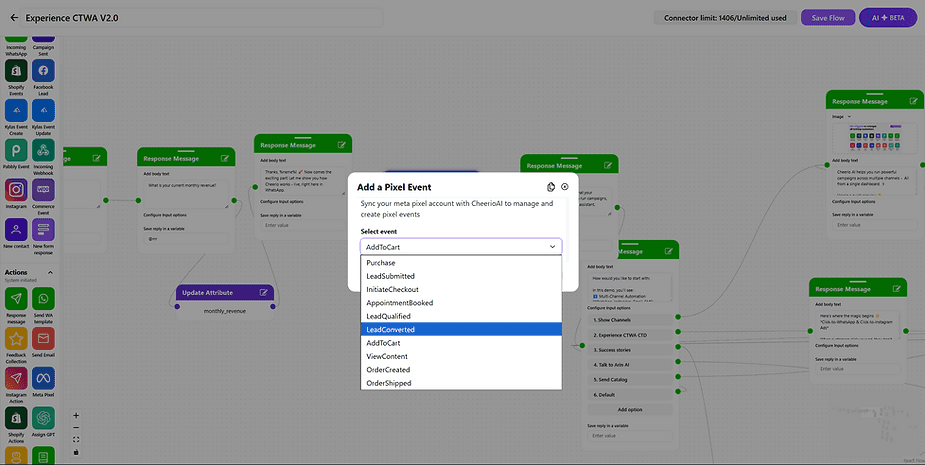Viewport: 925px width, 465px height.
Task: Select LeadQualified in the dropdown list
Action: tap(461, 316)
